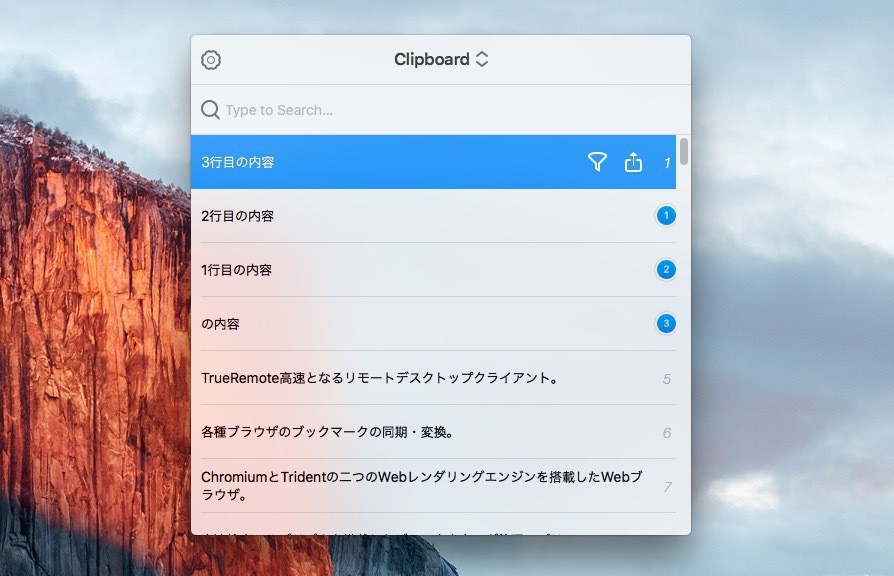The width and height of the screenshot is (894, 576).
Task: Select the 各種ブラウザのブックマーク entry
Action: [x=433, y=432]
